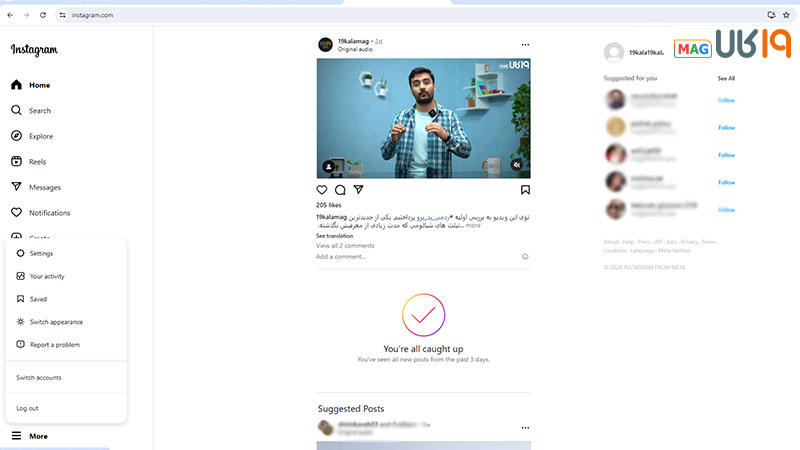Screen dimensions: 800x450
Task: Open the Search item in sidebar
Action: 39,111
